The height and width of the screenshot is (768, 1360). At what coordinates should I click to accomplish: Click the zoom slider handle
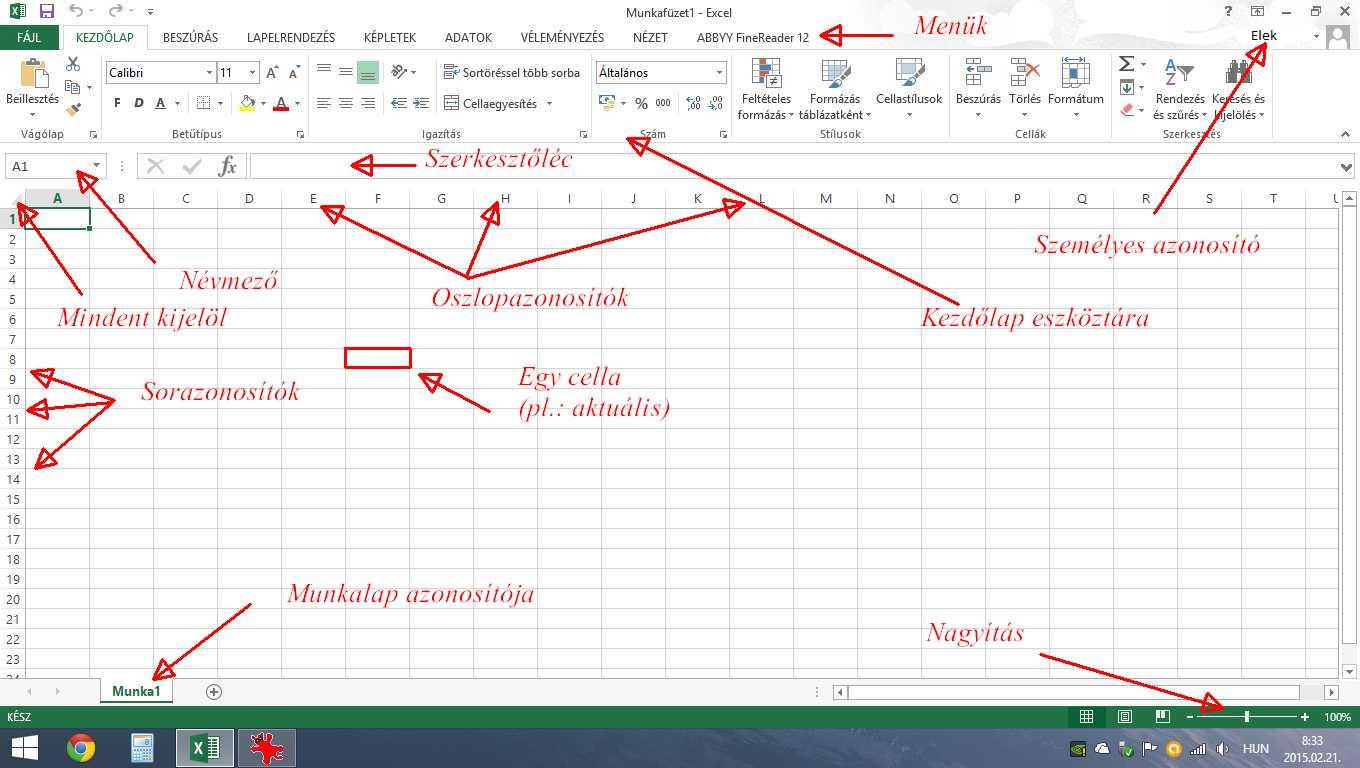[1246, 717]
